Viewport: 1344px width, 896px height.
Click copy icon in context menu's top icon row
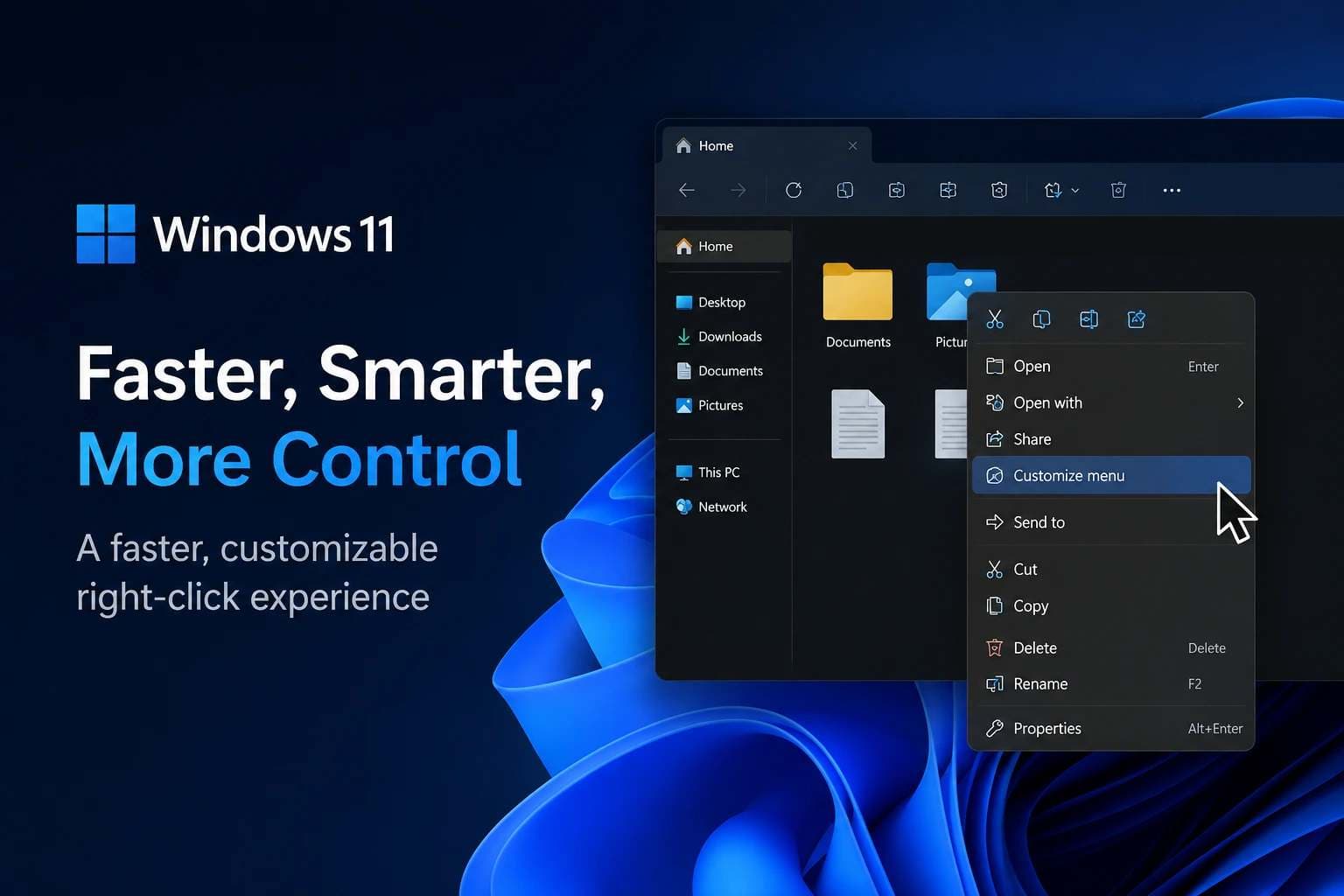(1041, 319)
